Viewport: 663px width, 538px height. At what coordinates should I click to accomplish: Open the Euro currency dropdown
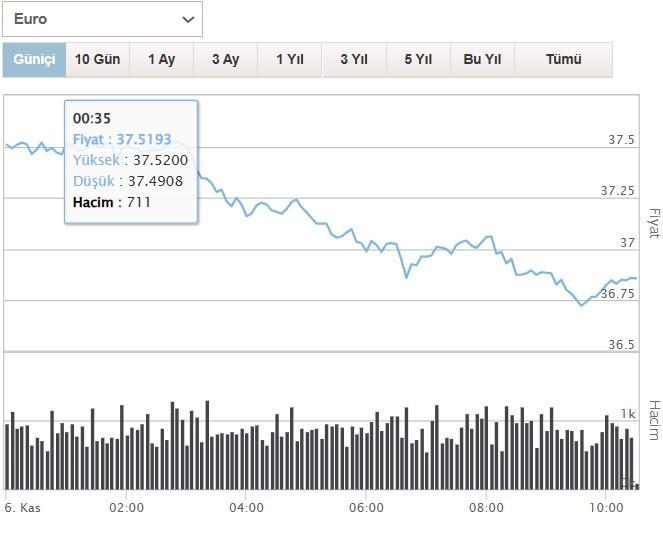tap(102, 19)
